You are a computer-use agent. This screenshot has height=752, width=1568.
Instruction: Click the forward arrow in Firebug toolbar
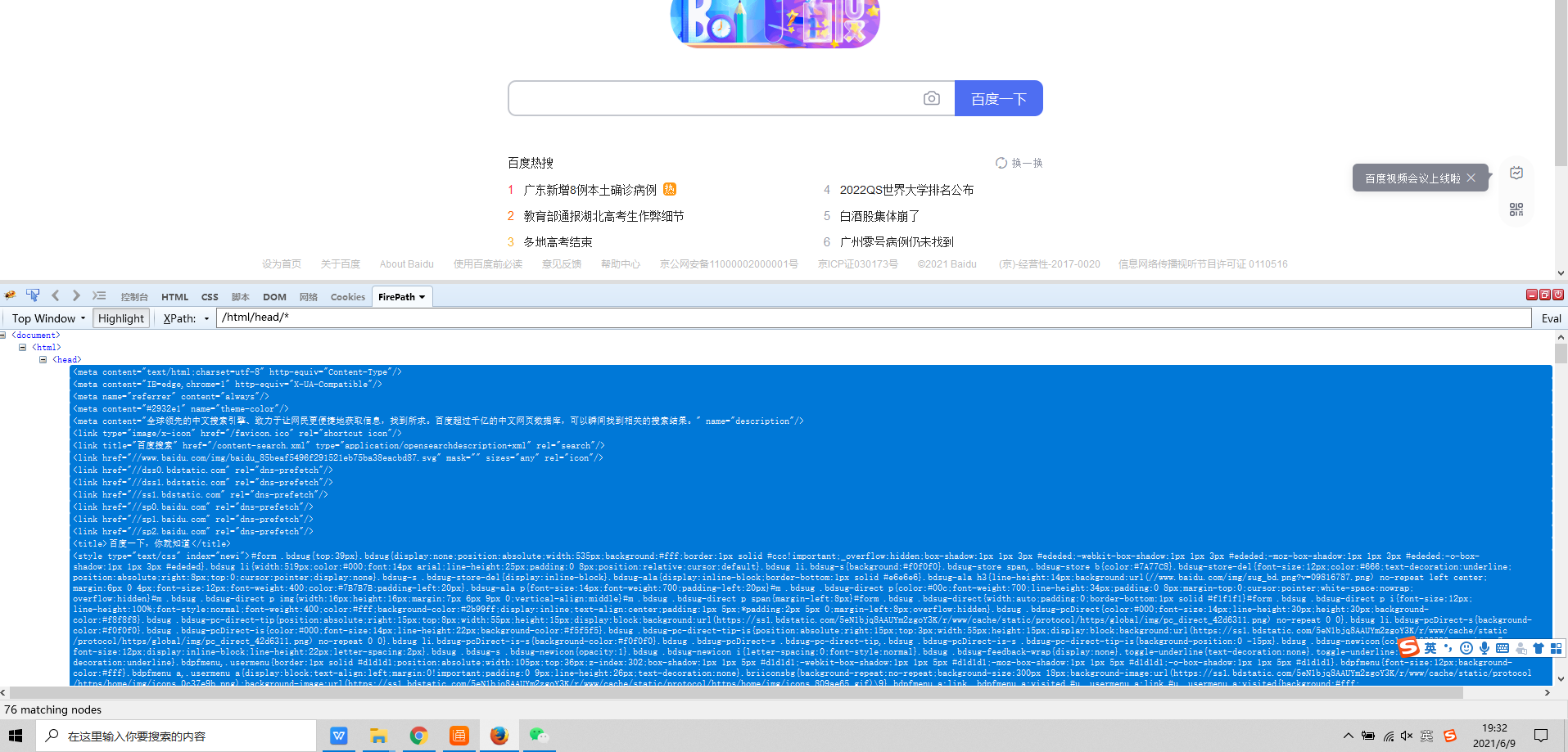tap(75, 295)
